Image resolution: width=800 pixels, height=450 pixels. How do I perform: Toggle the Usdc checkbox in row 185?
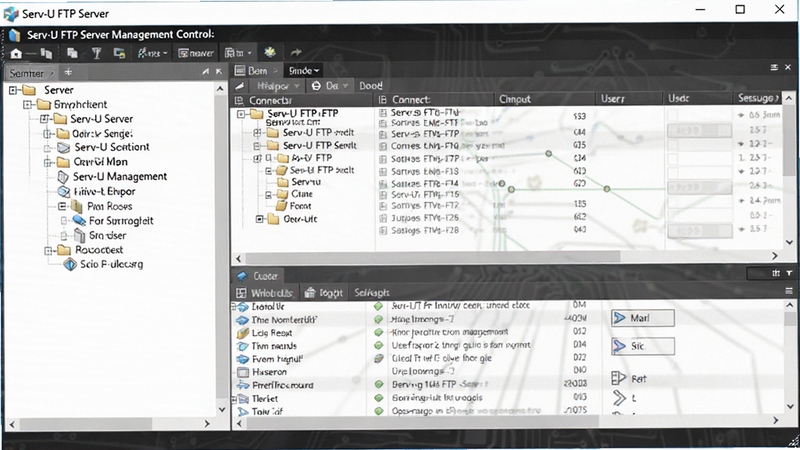pyautogui.click(x=673, y=204)
